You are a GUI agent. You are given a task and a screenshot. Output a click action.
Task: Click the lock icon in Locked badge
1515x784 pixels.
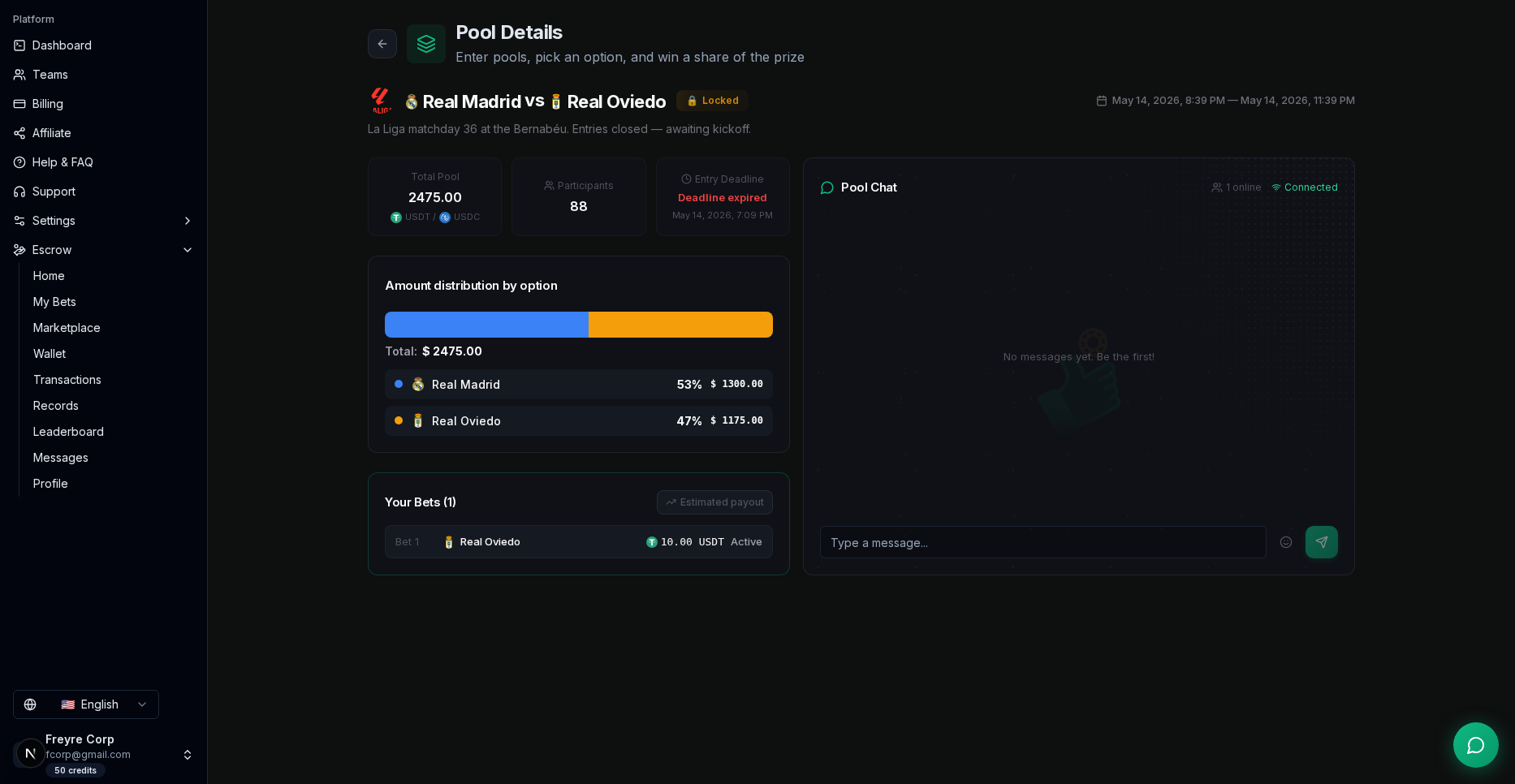coord(693,101)
